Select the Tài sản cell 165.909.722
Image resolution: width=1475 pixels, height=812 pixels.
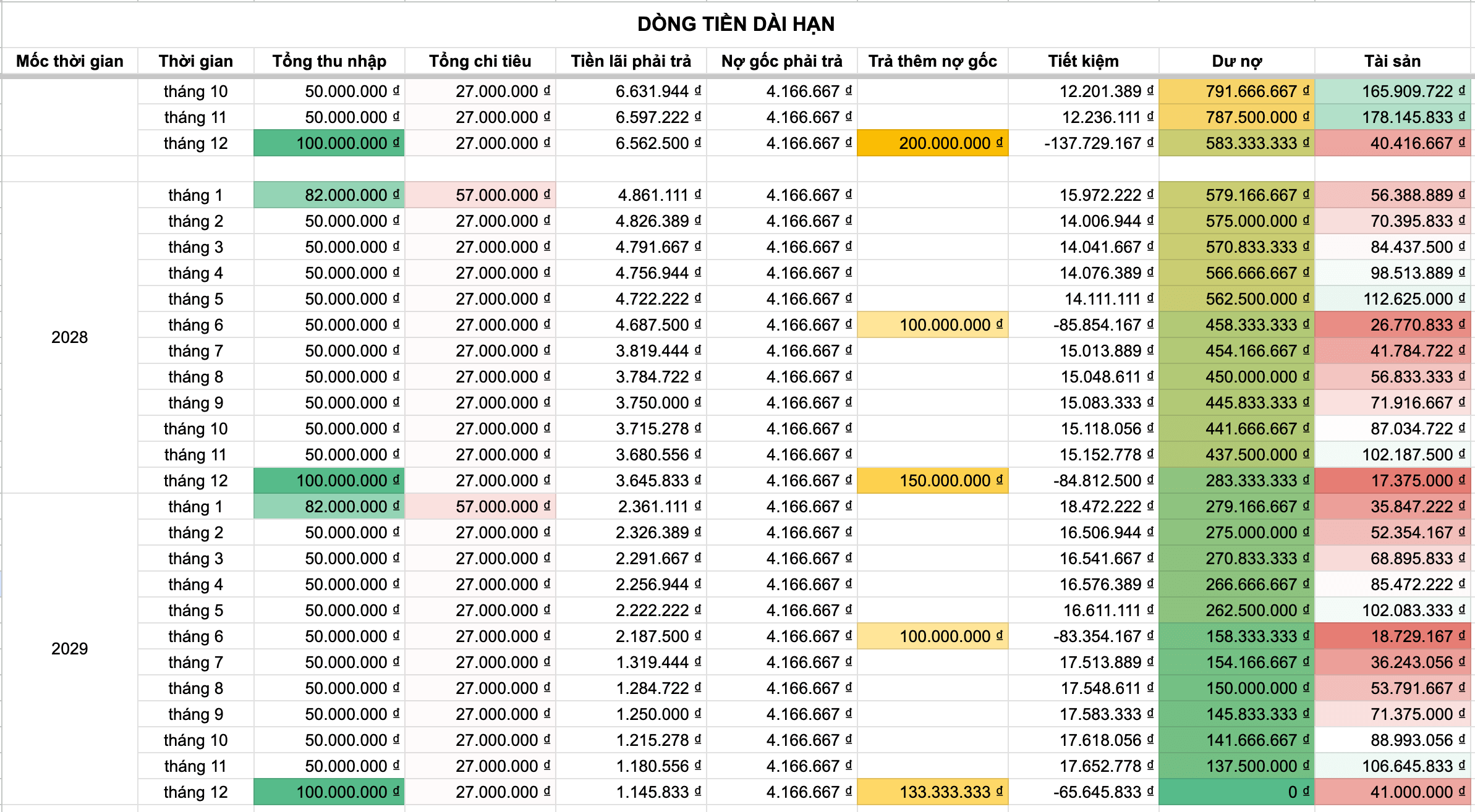[x=1393, y=91]
